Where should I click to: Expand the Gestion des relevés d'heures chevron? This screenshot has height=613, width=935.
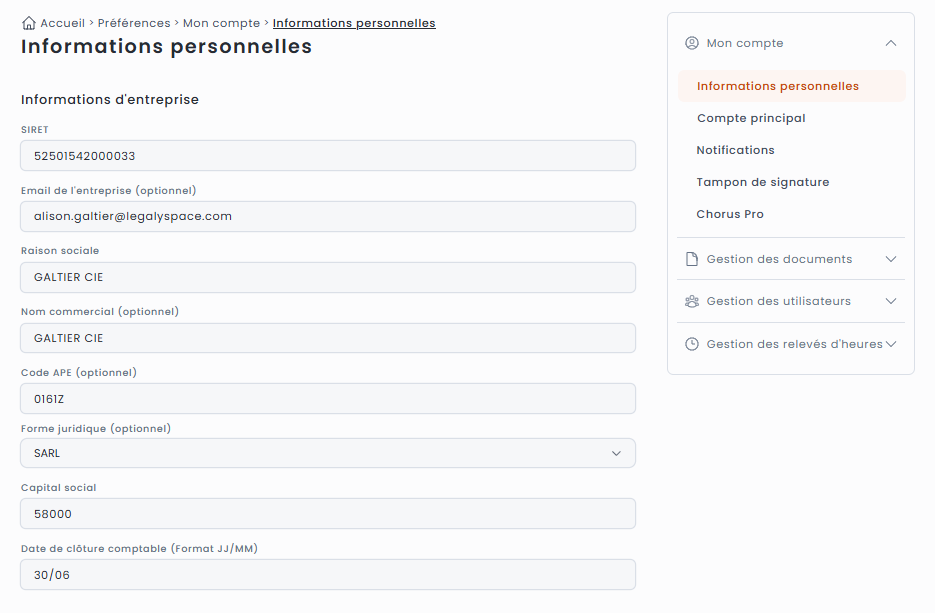(891, 344)
